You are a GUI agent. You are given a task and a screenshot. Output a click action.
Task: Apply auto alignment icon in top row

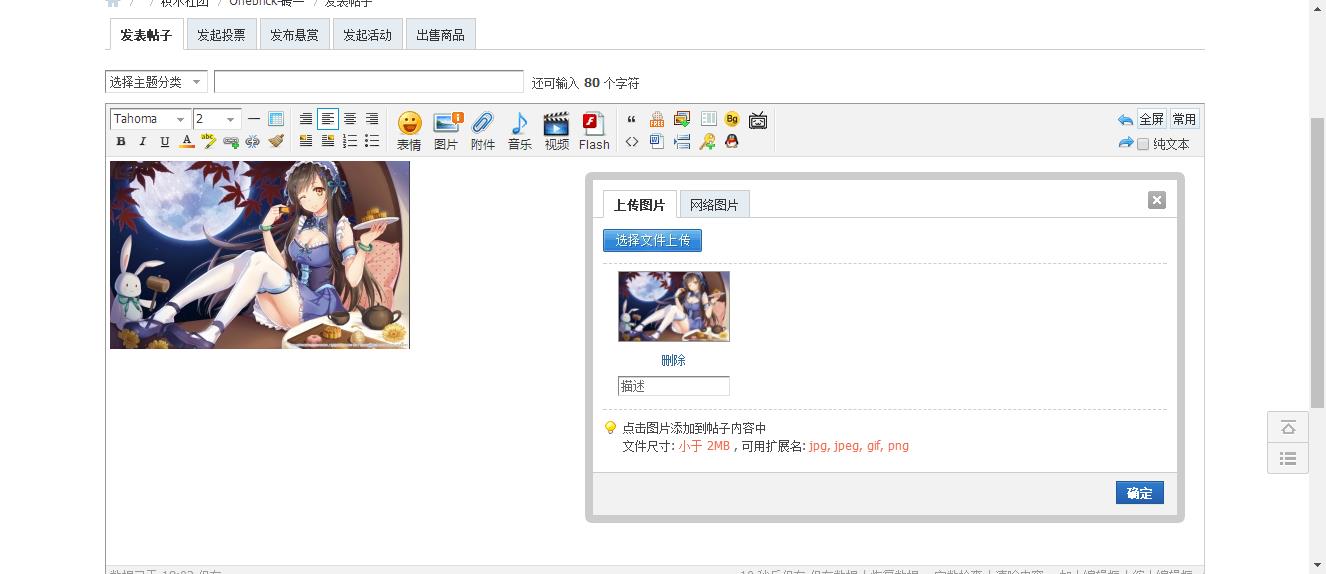click(x=306, y=119)
